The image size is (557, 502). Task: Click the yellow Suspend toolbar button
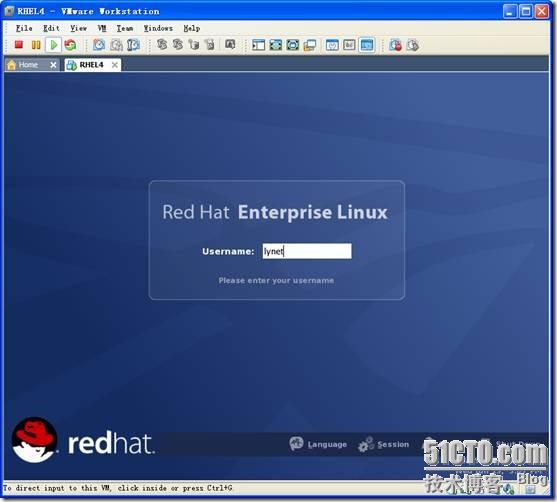[36, 45]
